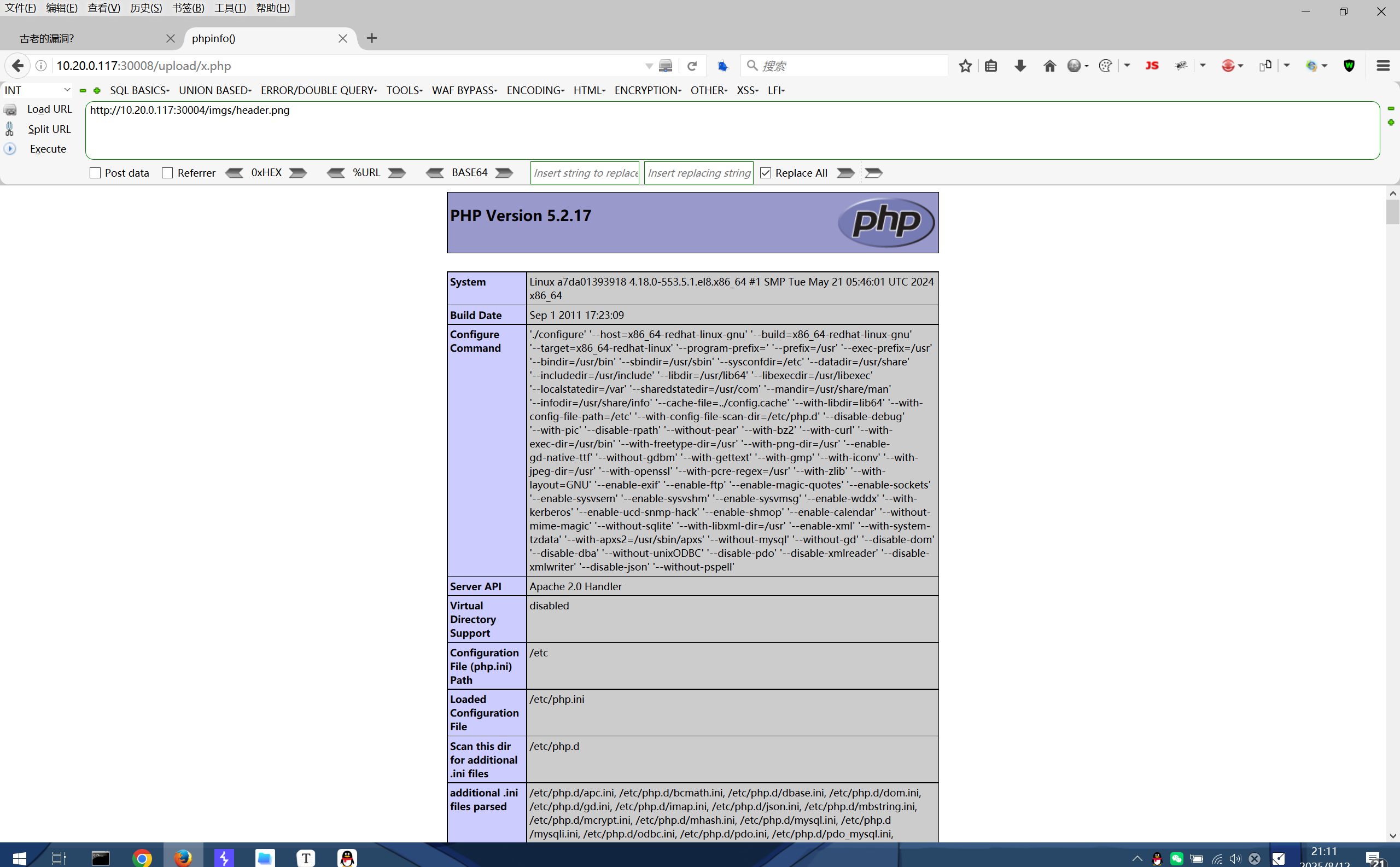
Task: Open the downloads arrow icon
Action: (1020, 66)
